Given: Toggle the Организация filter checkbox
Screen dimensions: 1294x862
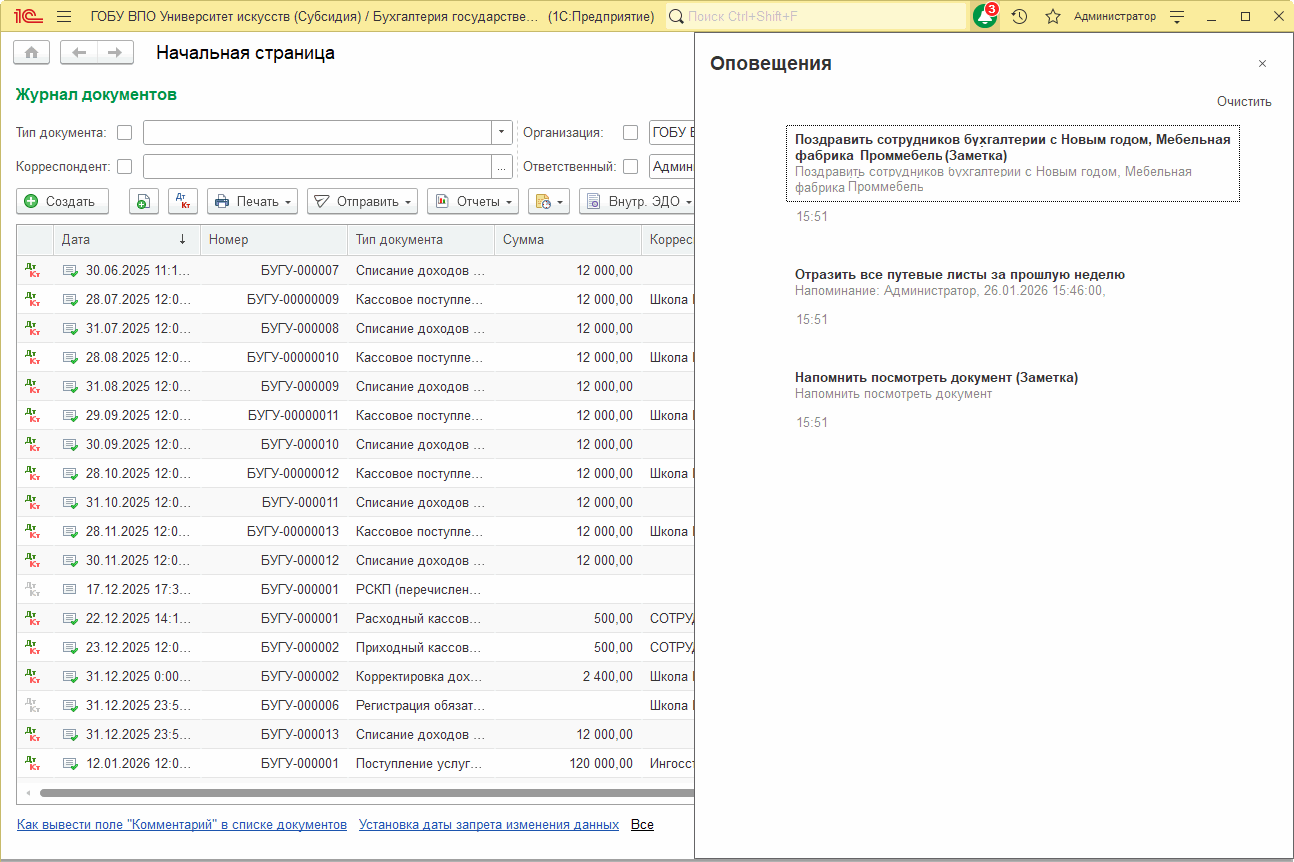Looking at the screenshot, I should point(630,132).
